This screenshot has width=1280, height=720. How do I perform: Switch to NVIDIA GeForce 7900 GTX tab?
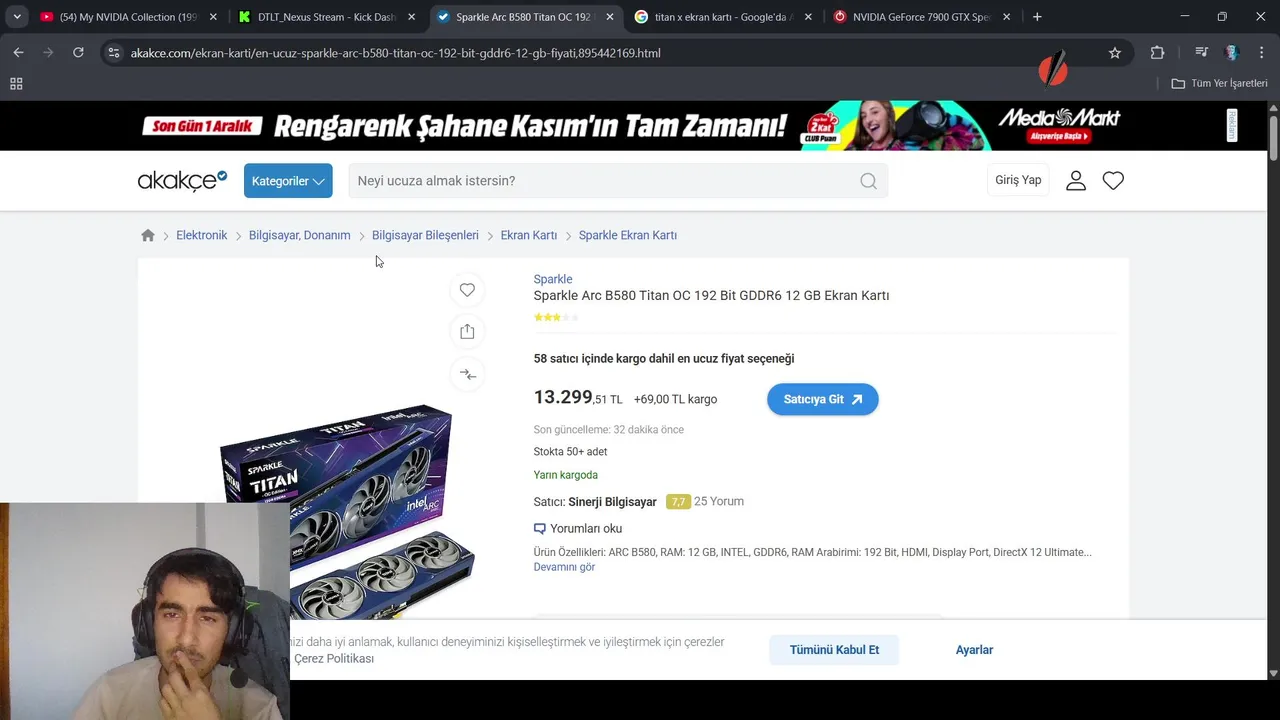coord(921,17)
